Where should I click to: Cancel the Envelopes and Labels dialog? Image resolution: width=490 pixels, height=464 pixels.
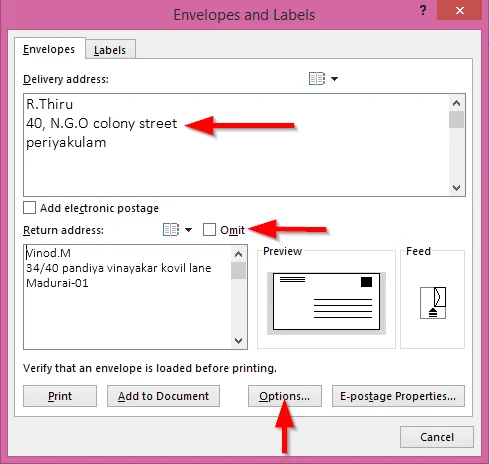(437, 437)
